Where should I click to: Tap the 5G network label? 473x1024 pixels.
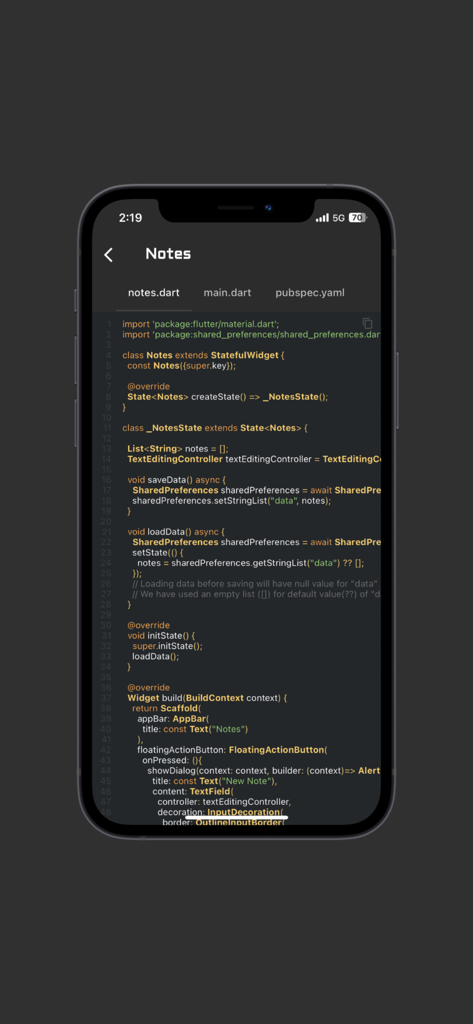coord(338,217)
